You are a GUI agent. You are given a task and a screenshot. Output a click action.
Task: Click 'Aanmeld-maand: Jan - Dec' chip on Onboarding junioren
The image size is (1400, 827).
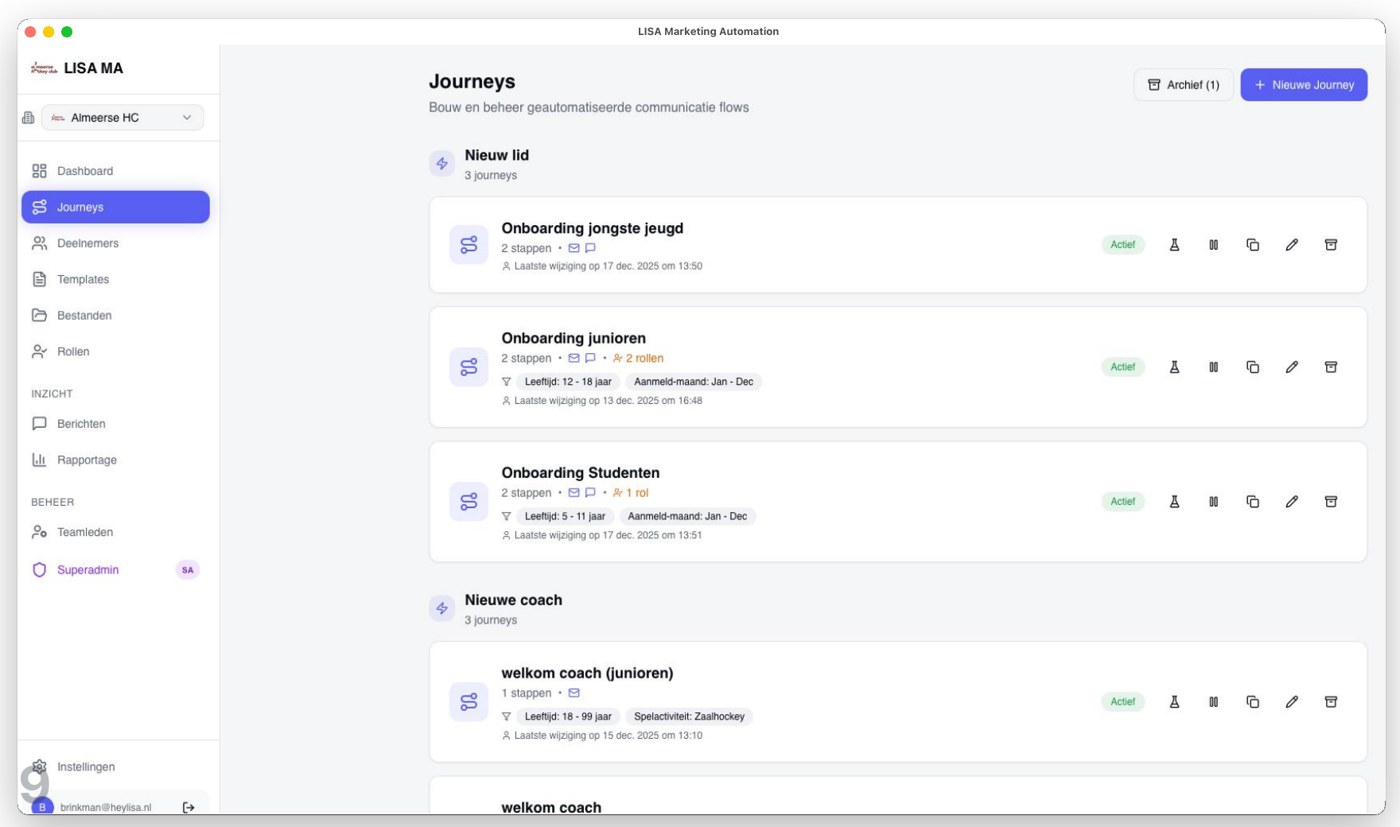693,382
